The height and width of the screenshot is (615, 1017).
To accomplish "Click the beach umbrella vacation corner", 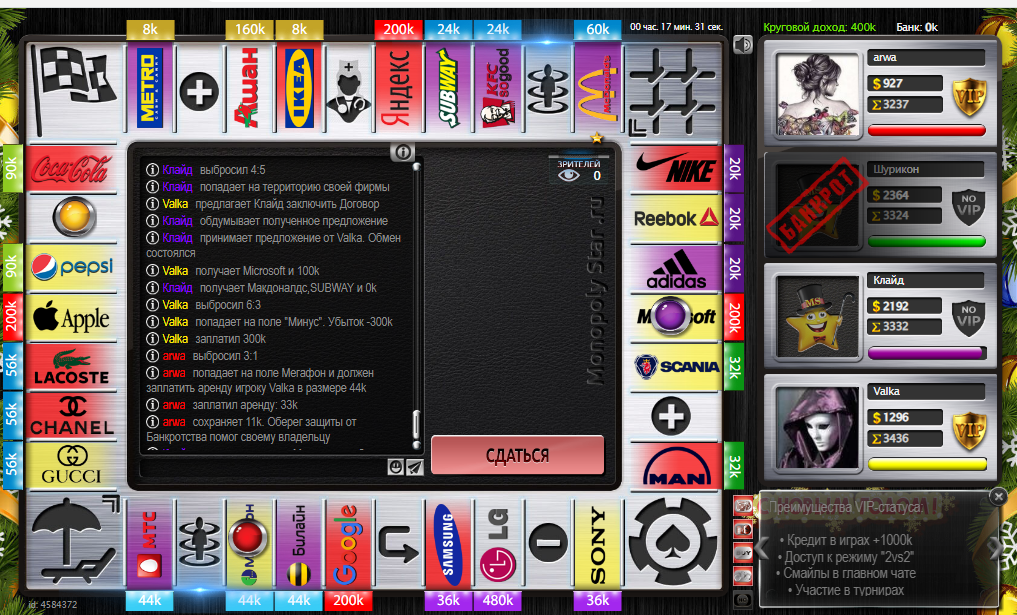I will tap(75, 542).
